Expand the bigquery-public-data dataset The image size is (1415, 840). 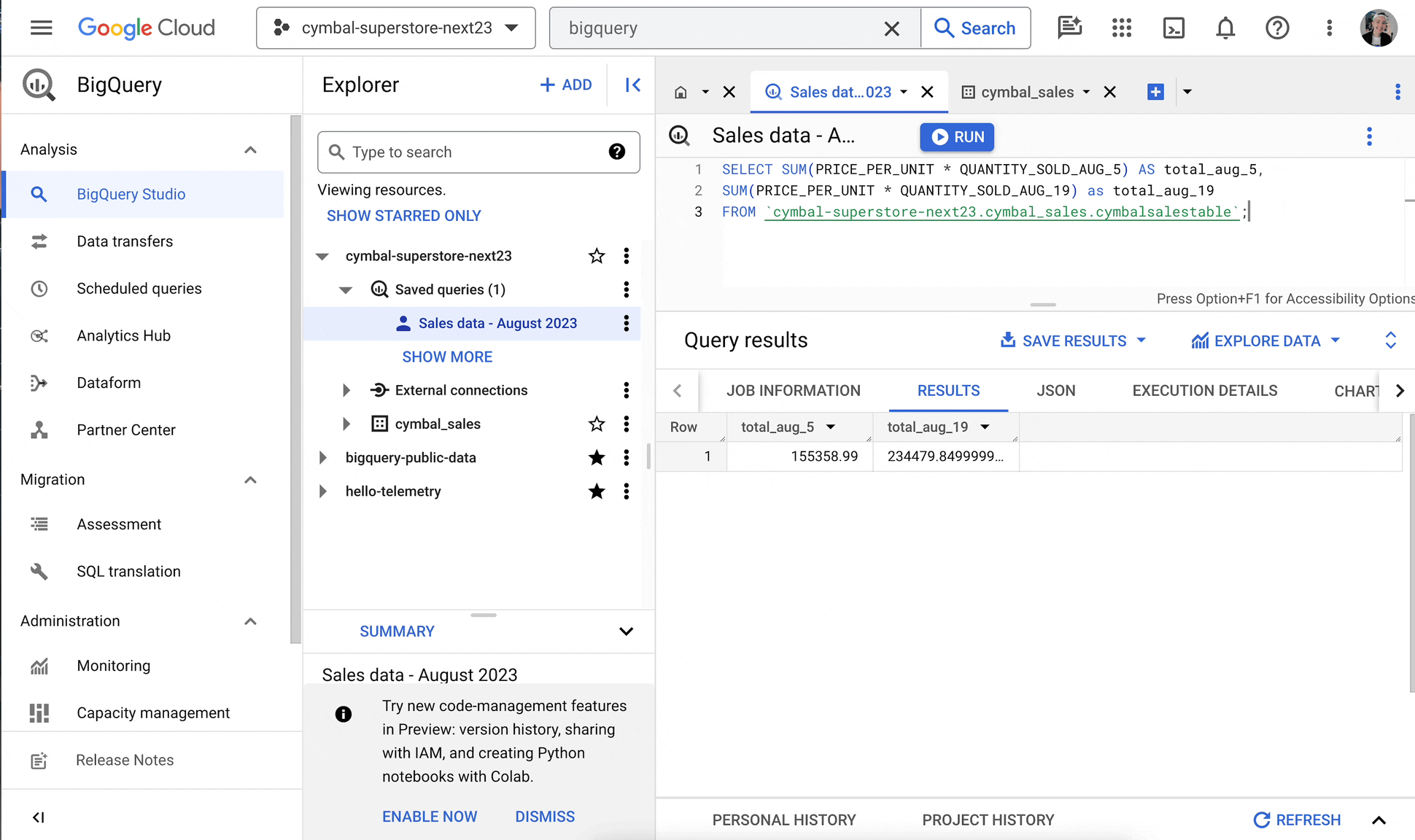click(x=322, y=457)
